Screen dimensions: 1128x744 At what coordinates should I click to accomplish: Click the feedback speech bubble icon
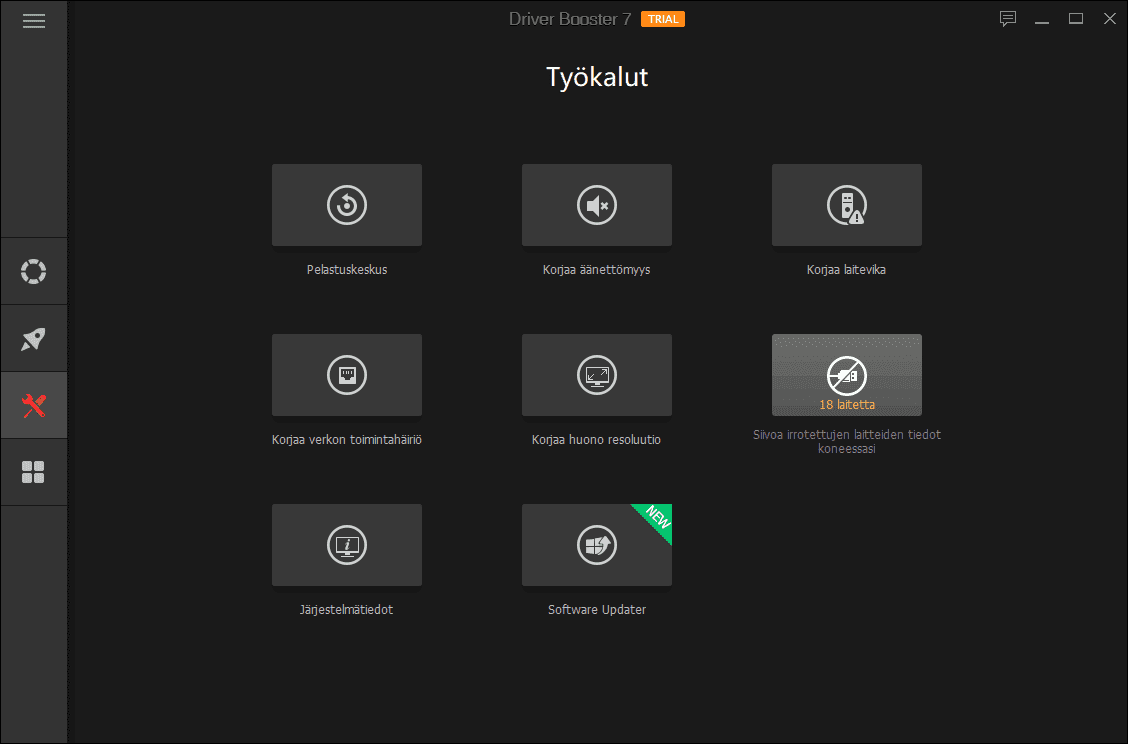tap(1008, 19)
